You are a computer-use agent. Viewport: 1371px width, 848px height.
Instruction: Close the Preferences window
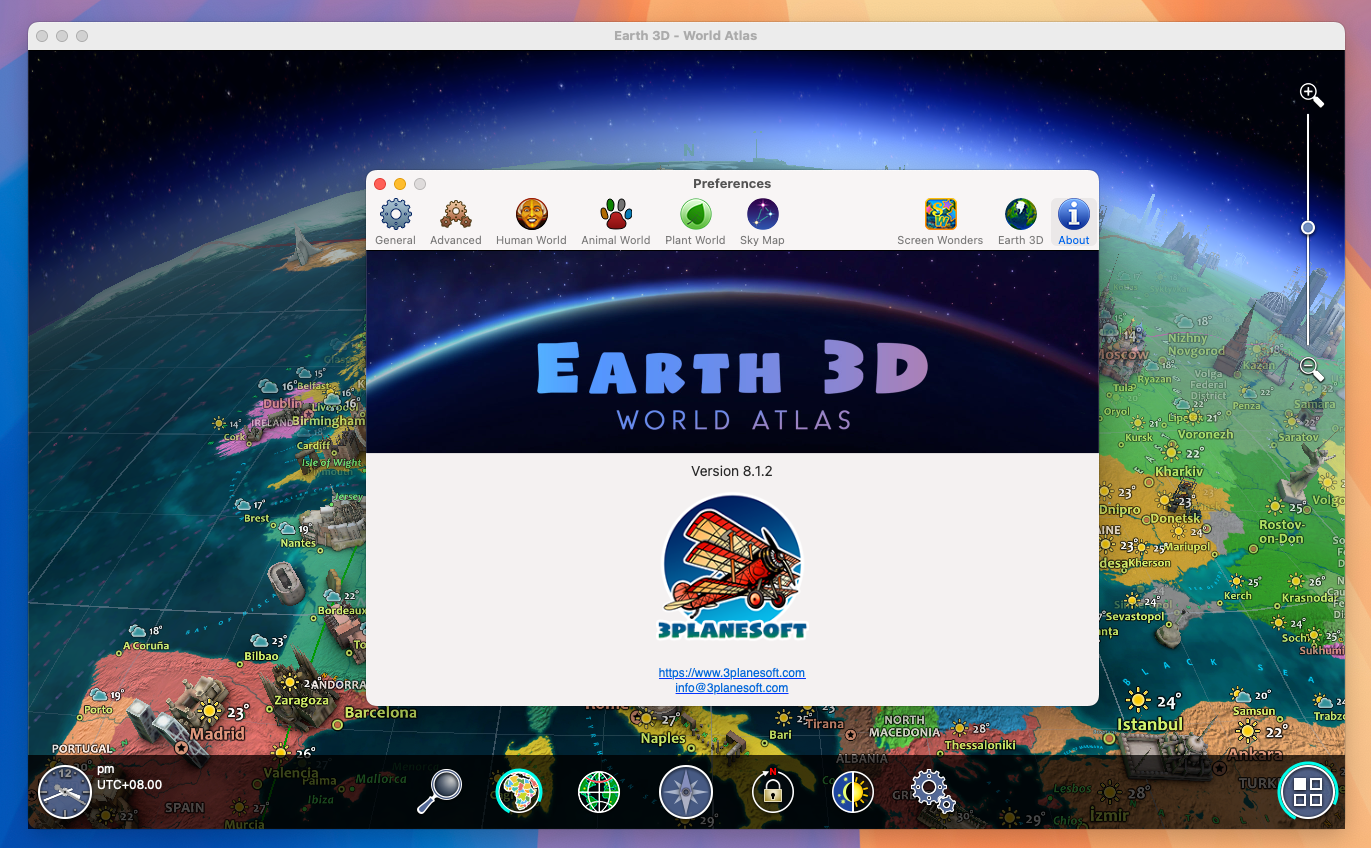click(x=380, y=184)
